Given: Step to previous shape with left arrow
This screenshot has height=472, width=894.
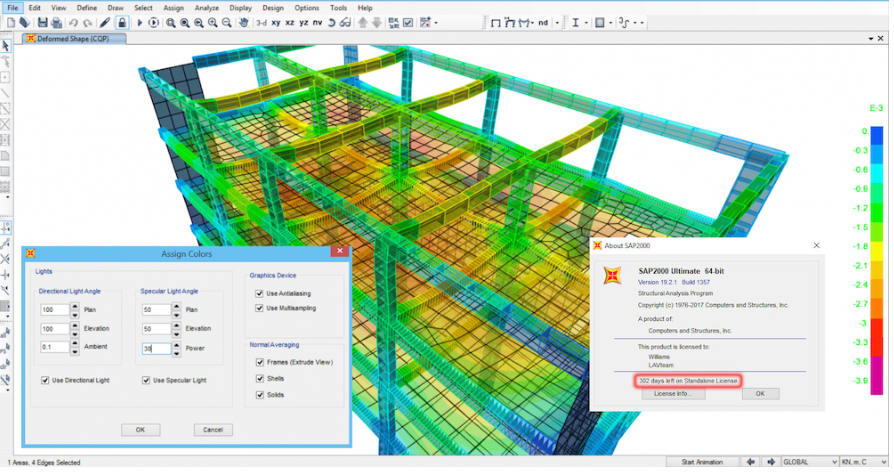Looking at the screenshot, I should 751,462.
